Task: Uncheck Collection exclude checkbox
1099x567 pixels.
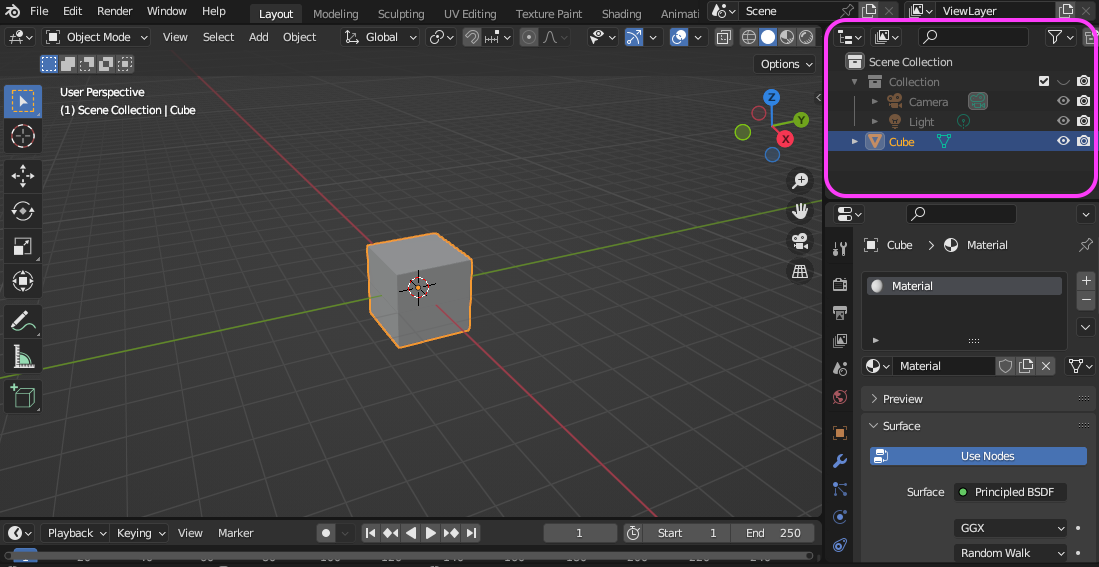Action: coord(1044,81)
